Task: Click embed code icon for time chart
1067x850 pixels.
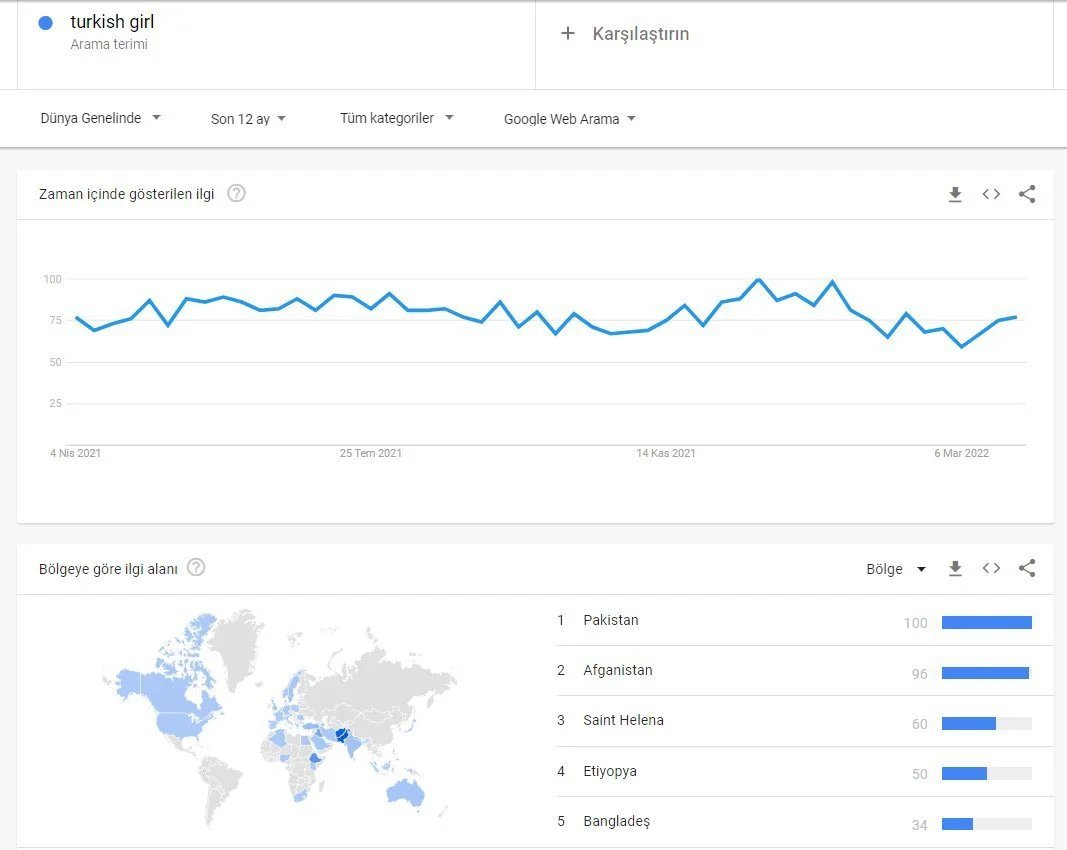Action: [991, 195]
